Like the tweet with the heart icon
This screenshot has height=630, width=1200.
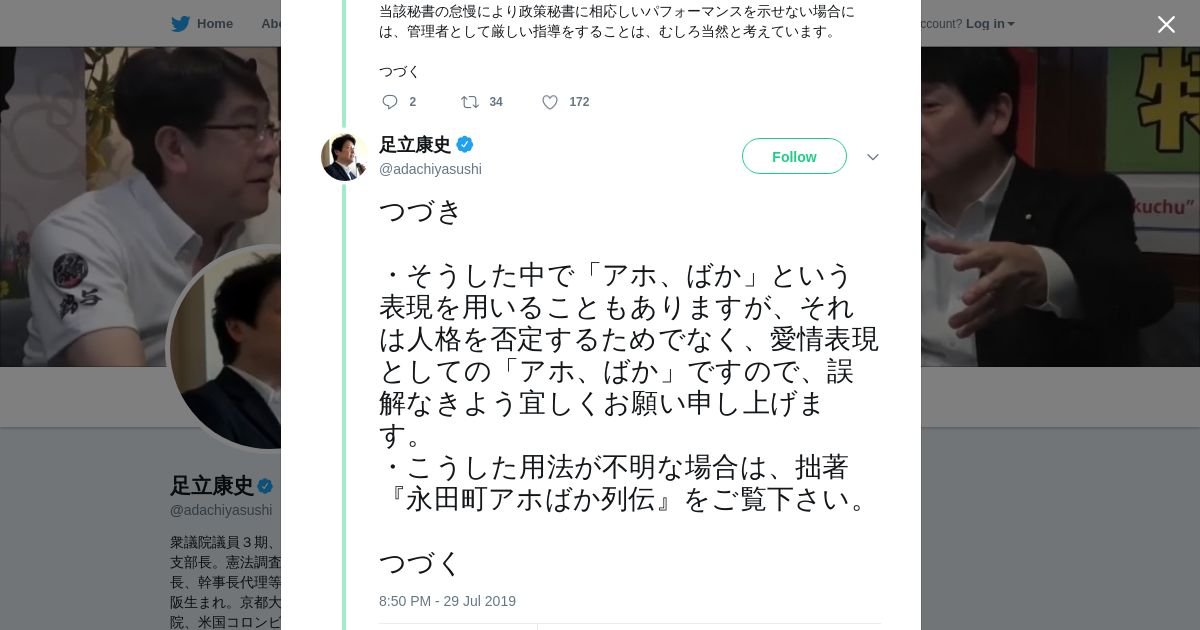(x=550, y=102)
